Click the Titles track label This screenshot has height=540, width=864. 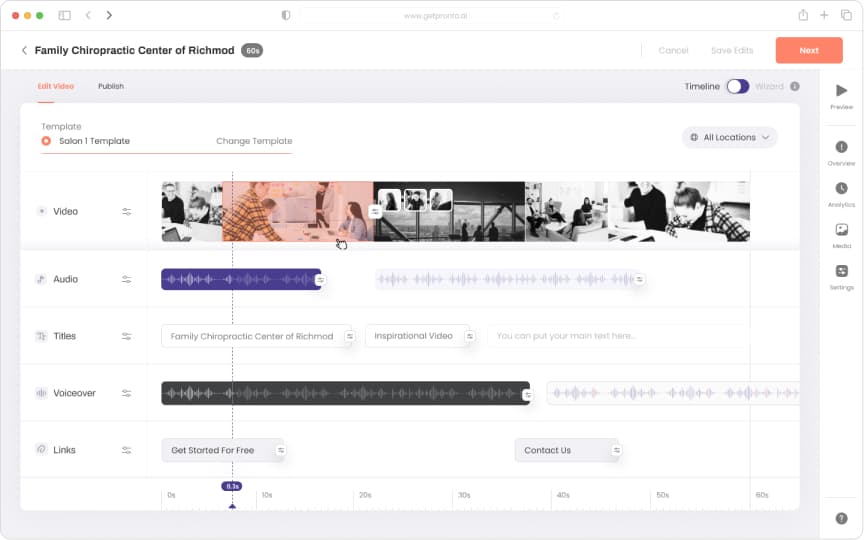pyautogui.click(x=64, y=336)
